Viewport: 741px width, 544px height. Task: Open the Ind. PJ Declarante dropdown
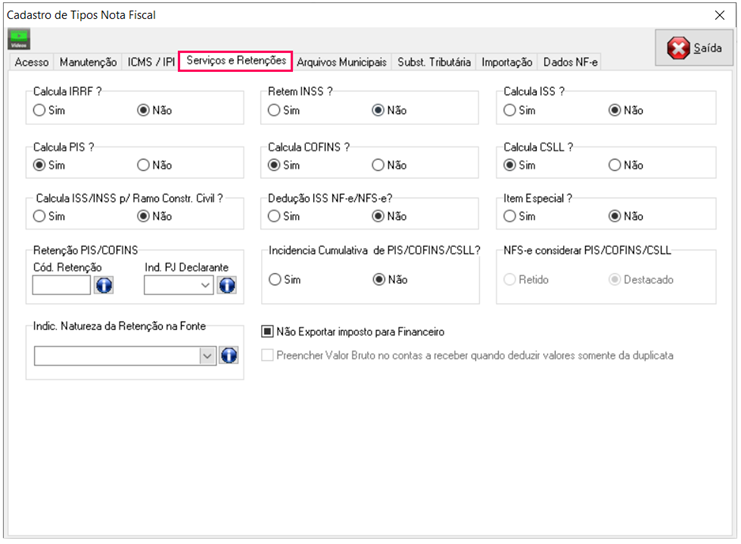point(206,285)
